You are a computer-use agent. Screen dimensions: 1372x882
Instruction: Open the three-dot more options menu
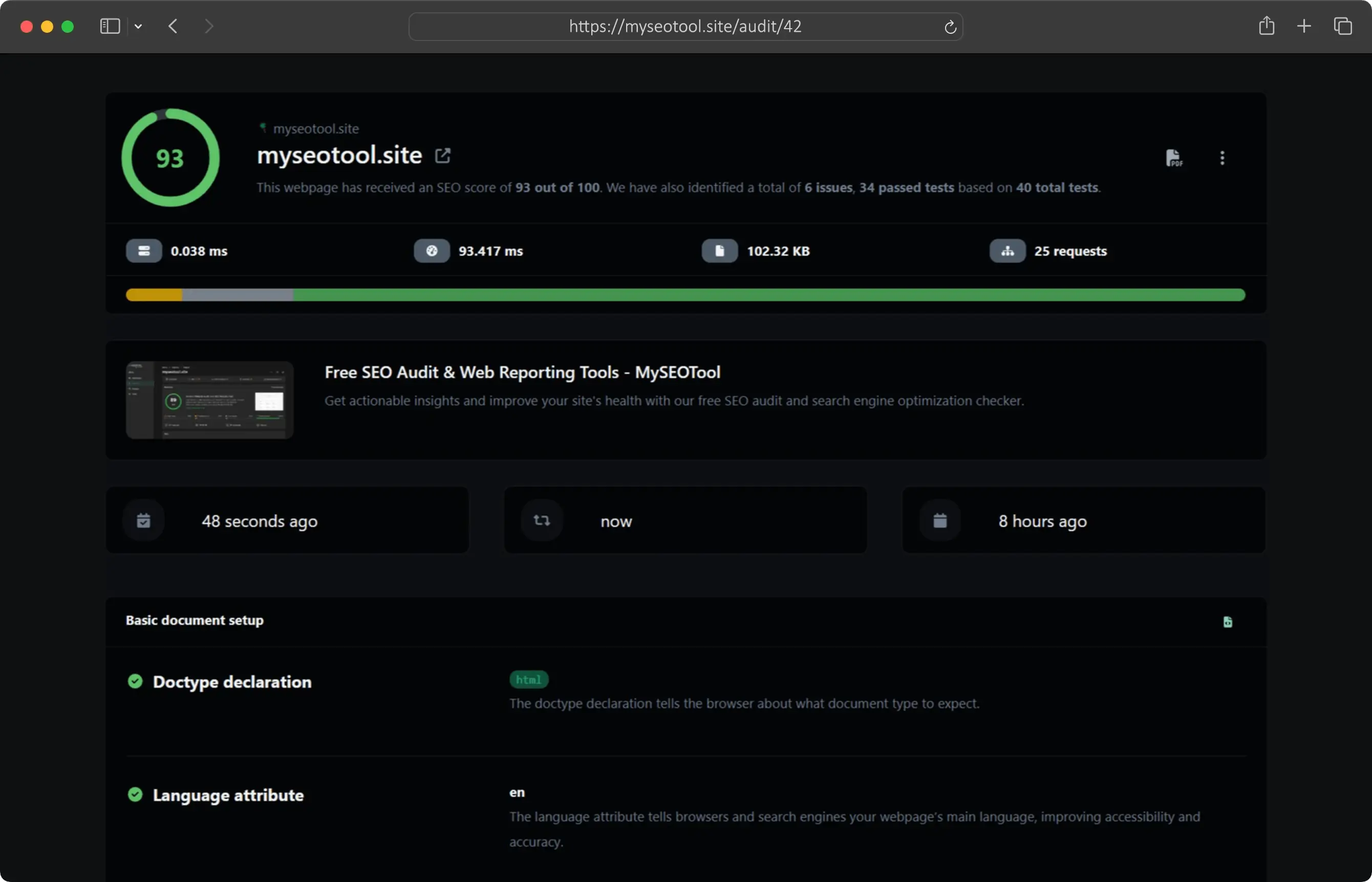click(x=1222, y=158)
